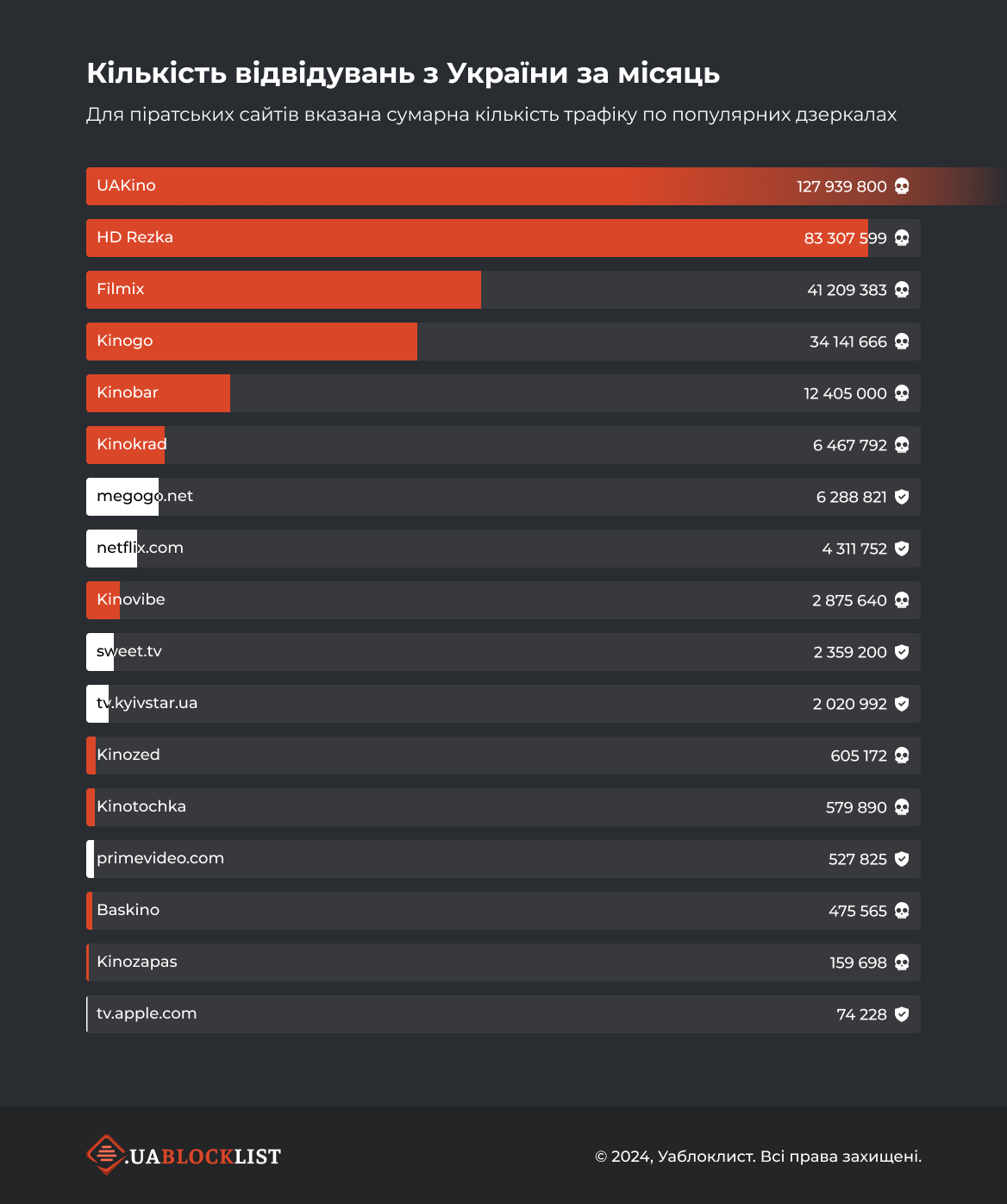
Task: Click the shield checkmark icon for netflix.com
Action: pos(902,549)
